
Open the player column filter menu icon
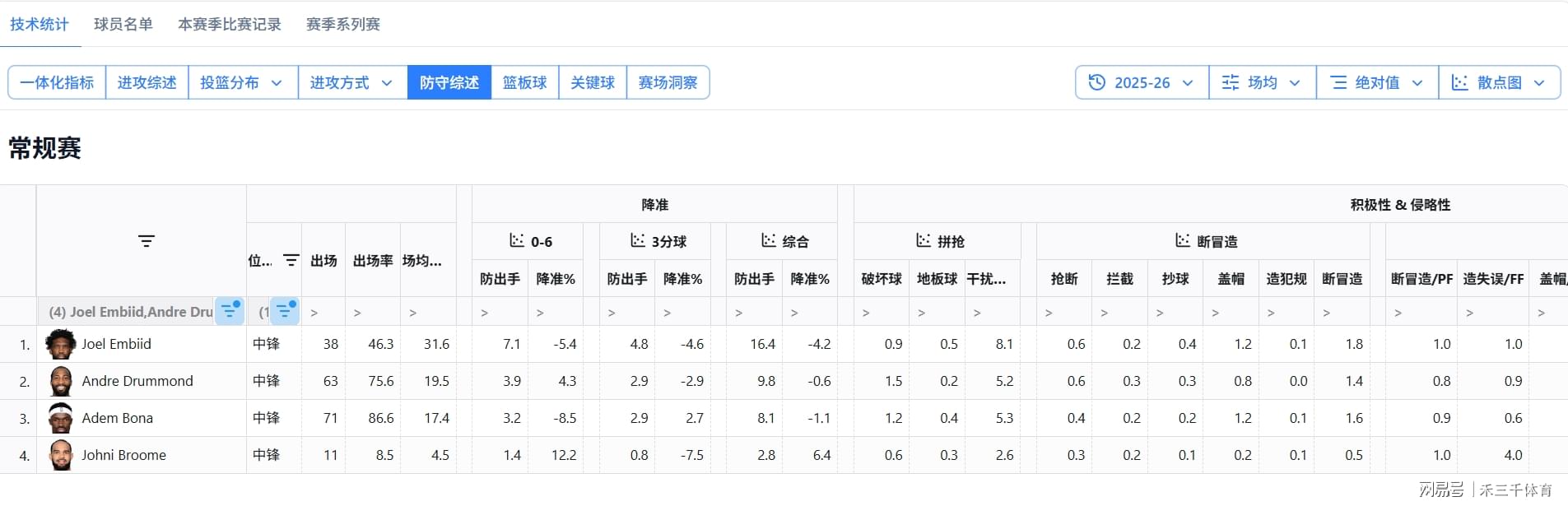146,241
